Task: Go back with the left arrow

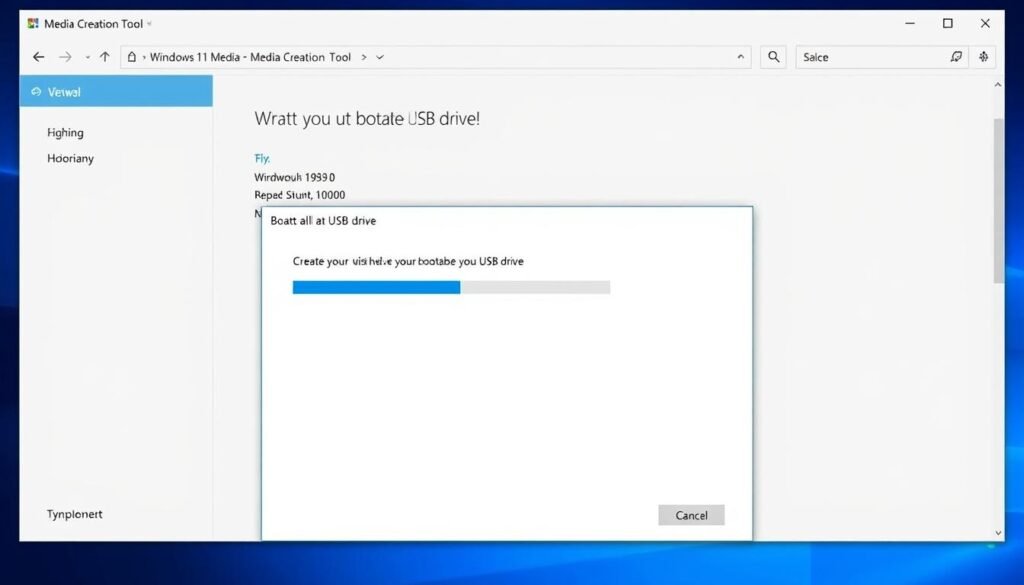Action: click(x=39, y=57)
